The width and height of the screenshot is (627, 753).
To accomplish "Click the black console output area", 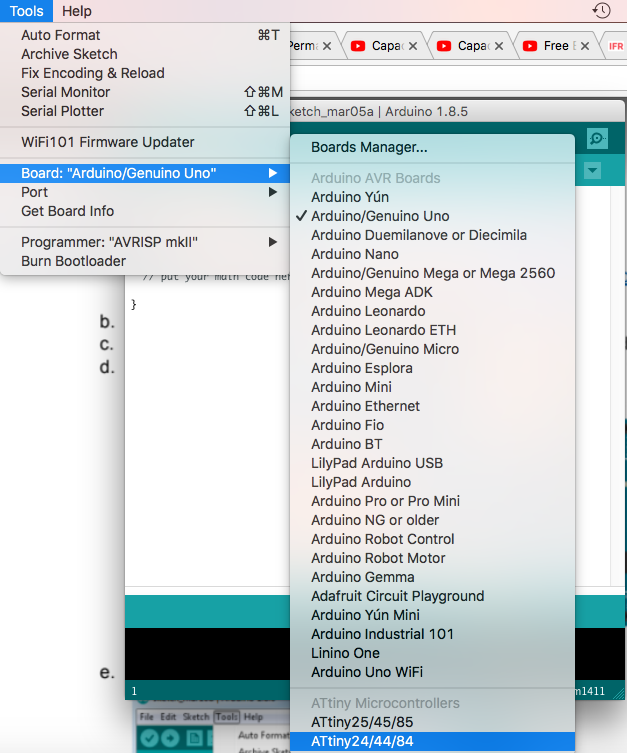I will tap(207, 654).
